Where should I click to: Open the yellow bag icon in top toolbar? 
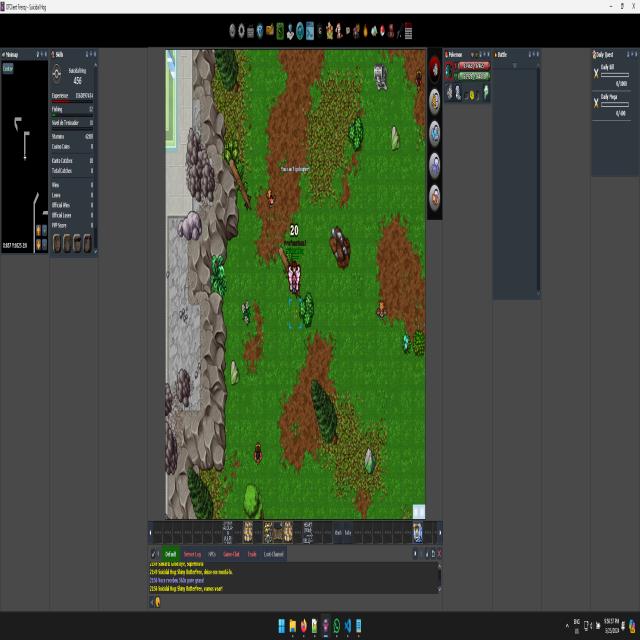coord(269,31)
